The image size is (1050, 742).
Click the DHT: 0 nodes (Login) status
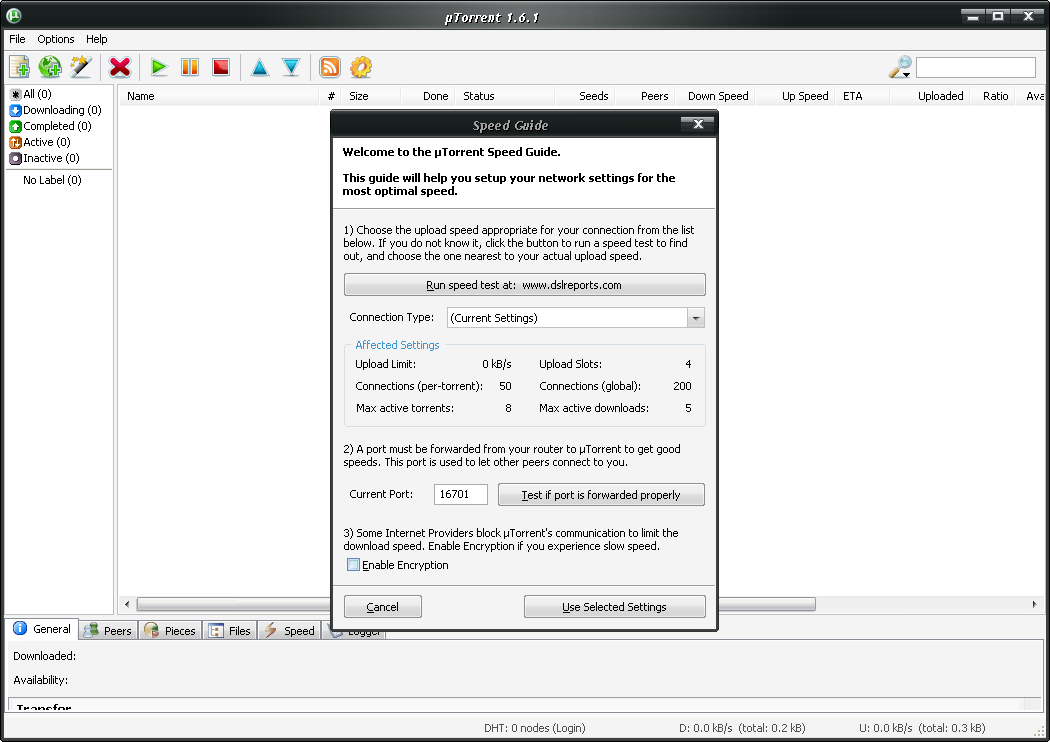tap(534, 728)
